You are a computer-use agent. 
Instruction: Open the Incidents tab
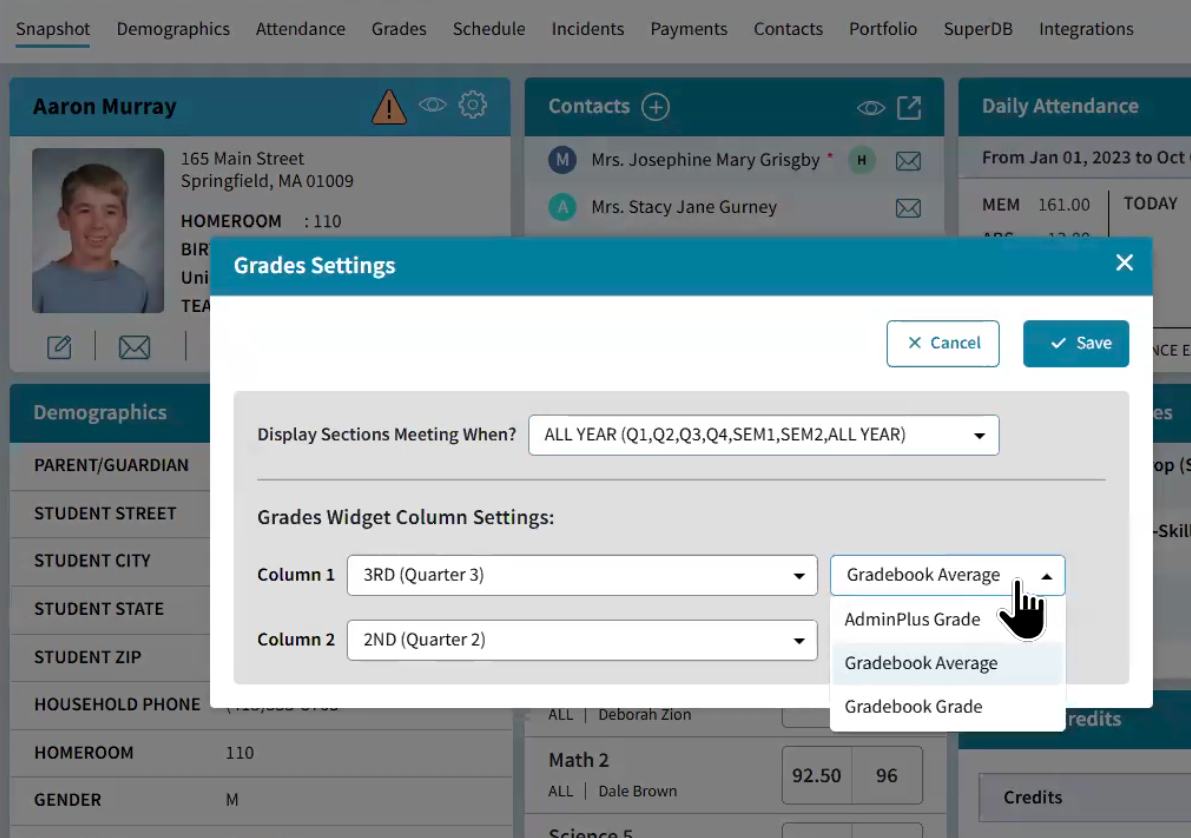pyautogui.click(x=587, y=29)
